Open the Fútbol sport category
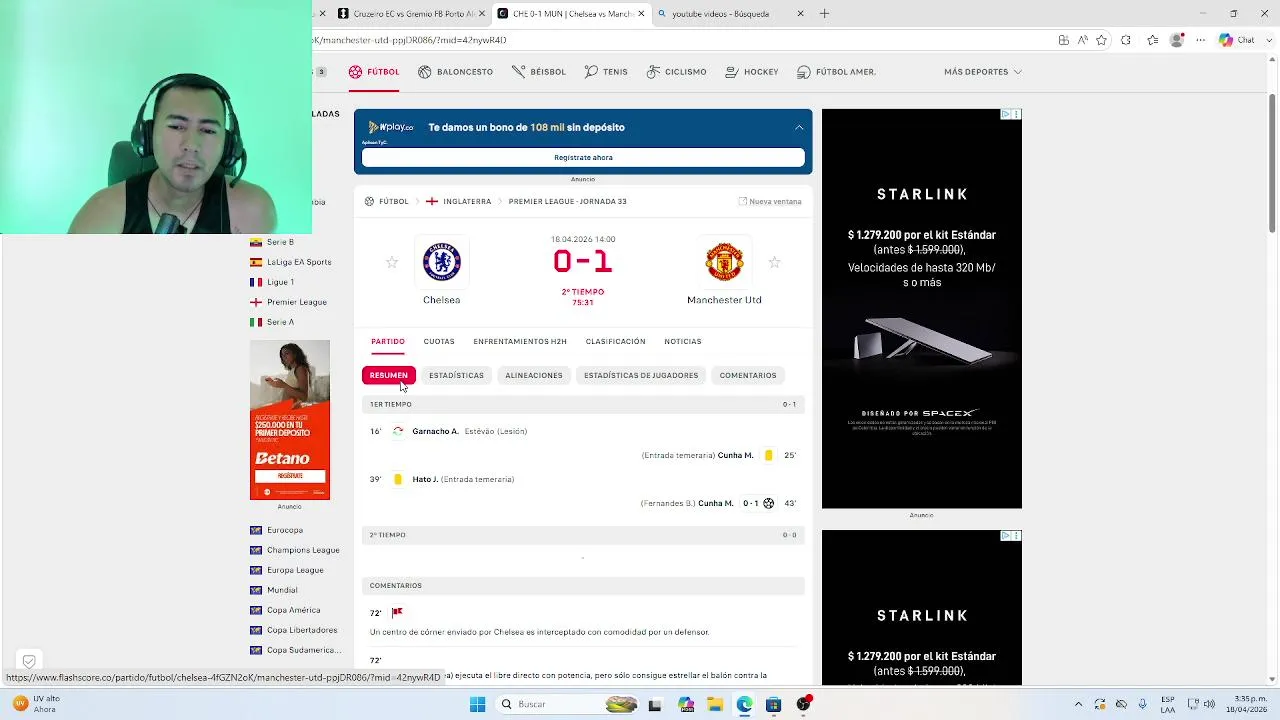1280x720 pixels. [x=374, y=72]
